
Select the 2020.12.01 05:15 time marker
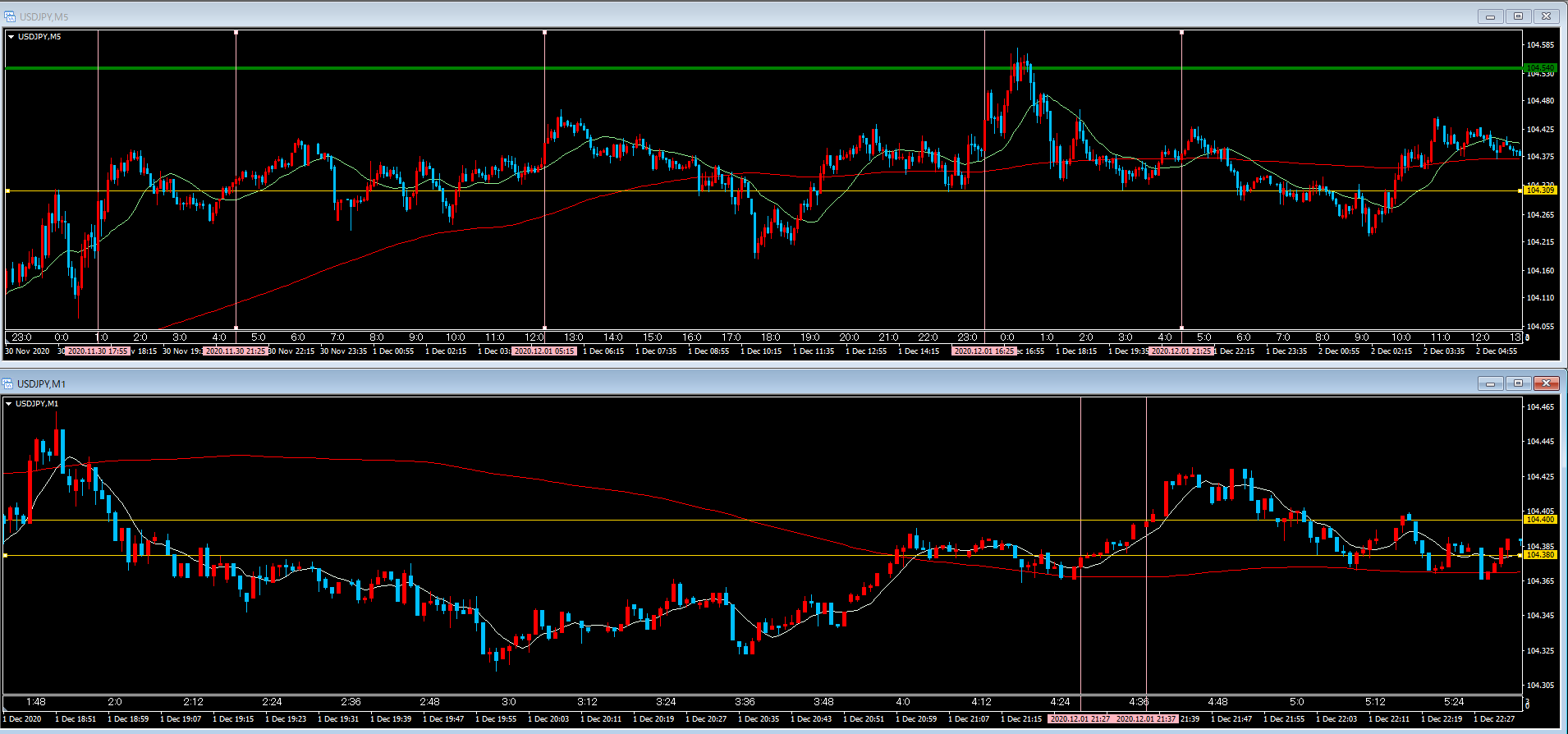[x=544, y=351]
